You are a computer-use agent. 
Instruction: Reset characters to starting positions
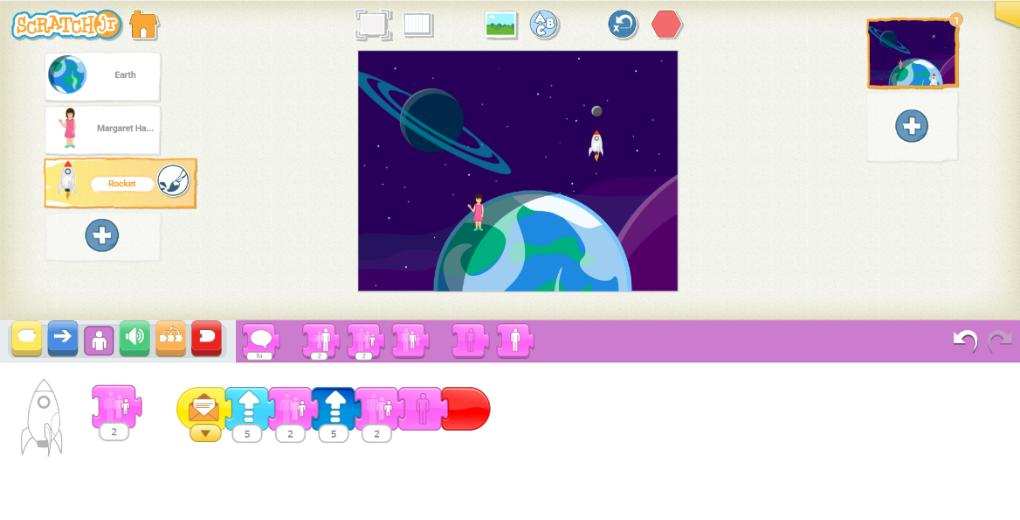click(x=623, y=25)
